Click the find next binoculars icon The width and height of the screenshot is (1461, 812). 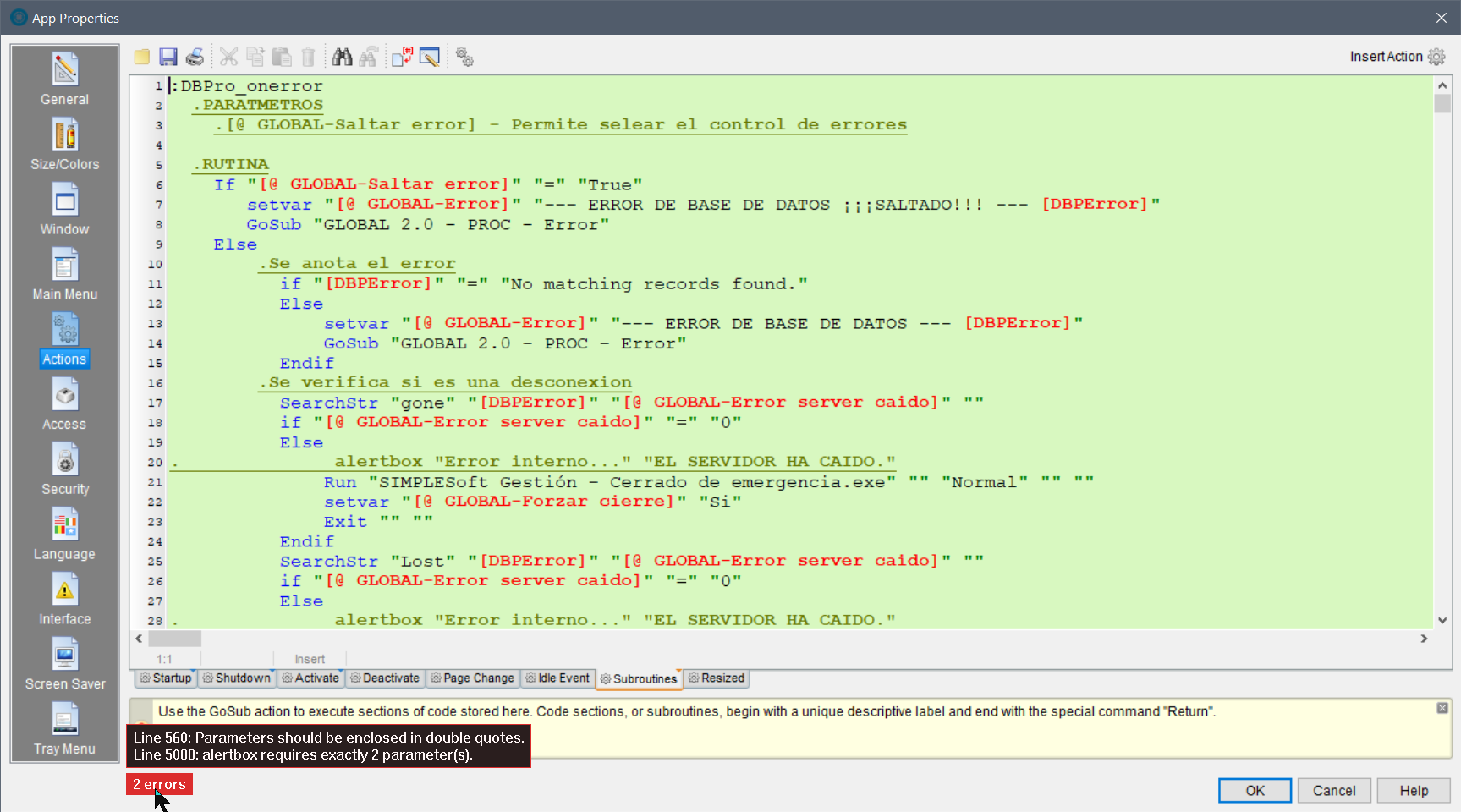[369, 57]
